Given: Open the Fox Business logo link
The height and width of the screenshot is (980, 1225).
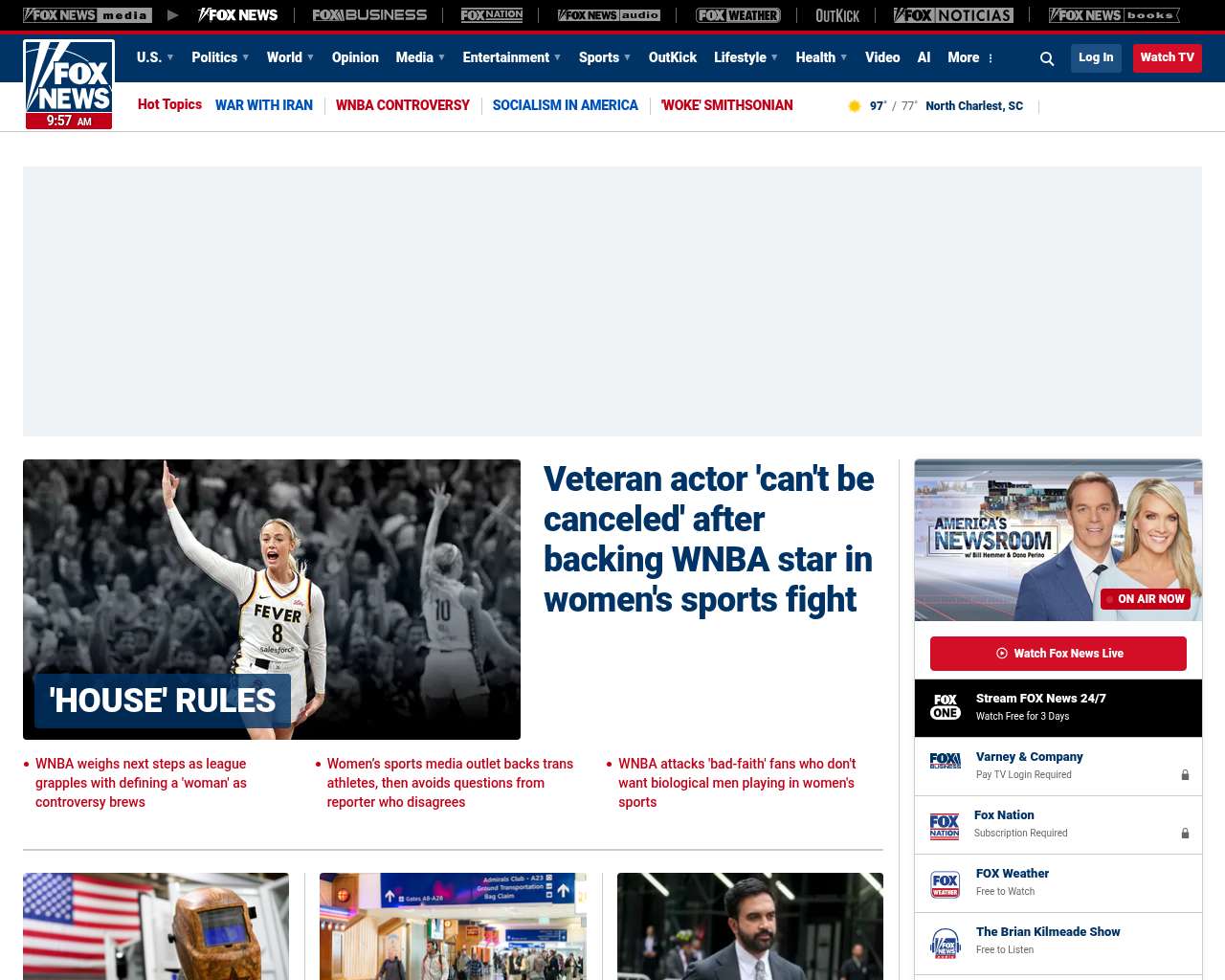Looking at the screenshot, I should pos(369,15).
